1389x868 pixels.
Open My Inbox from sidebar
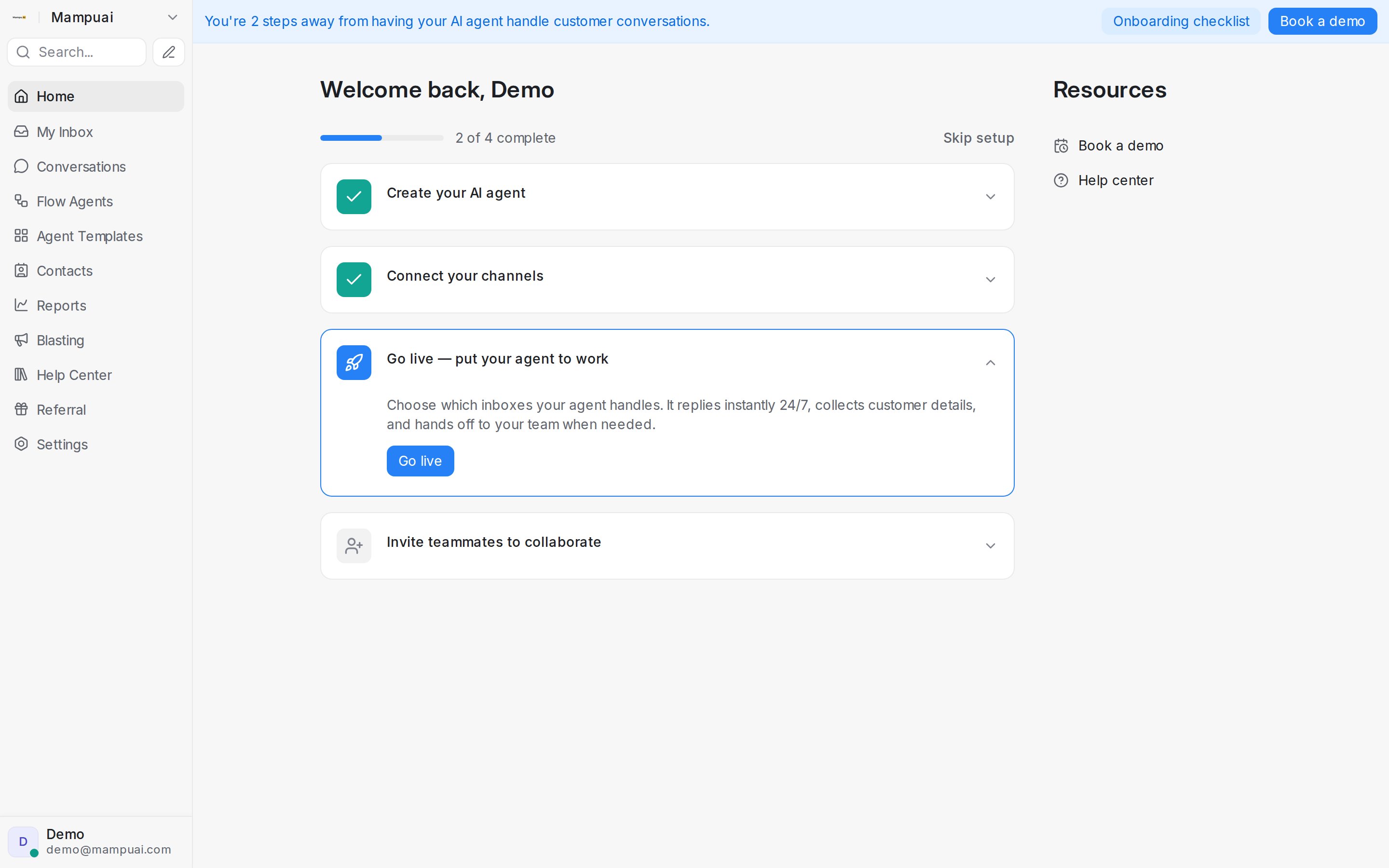pyautogui.click(x=96, y=132)
